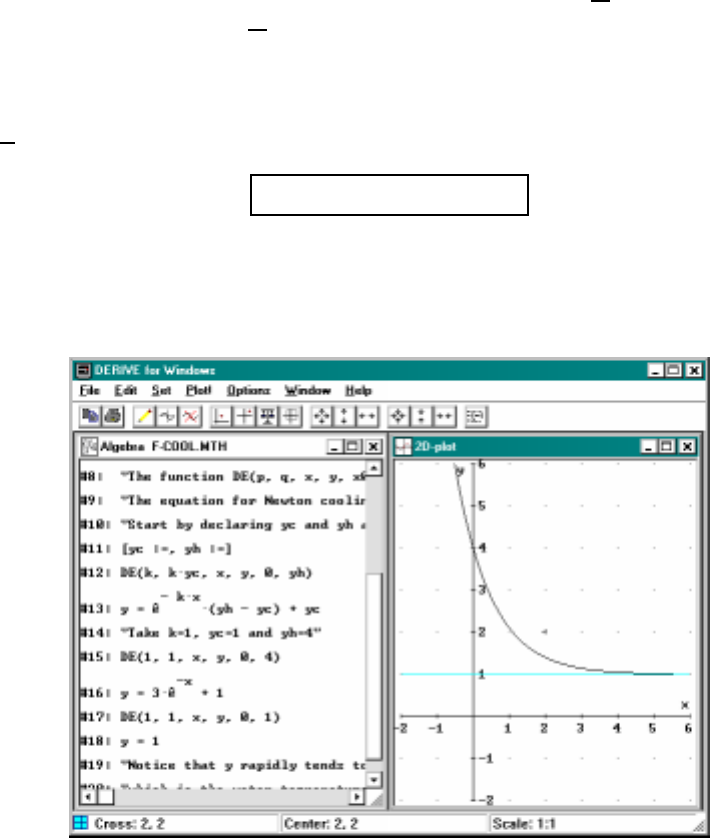710x838 pixels.
Task: Click the Algebra window vertical scroll up arrow
Action: coord(374,468)
